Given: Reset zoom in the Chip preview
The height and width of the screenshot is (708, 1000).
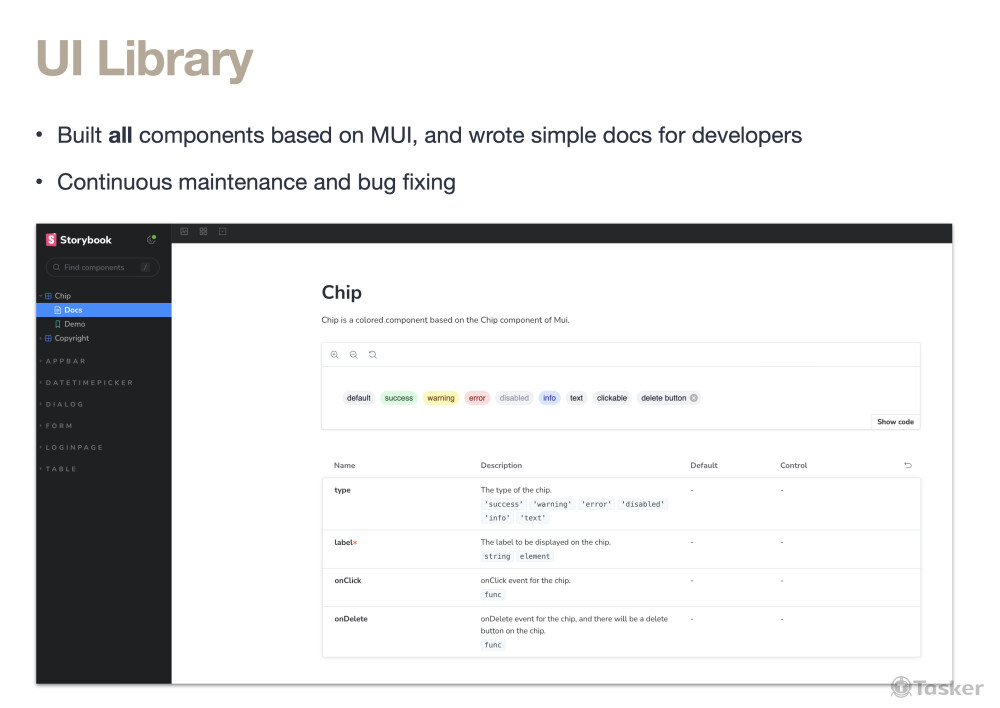Looking at the screenshot, I should point(373,355).
